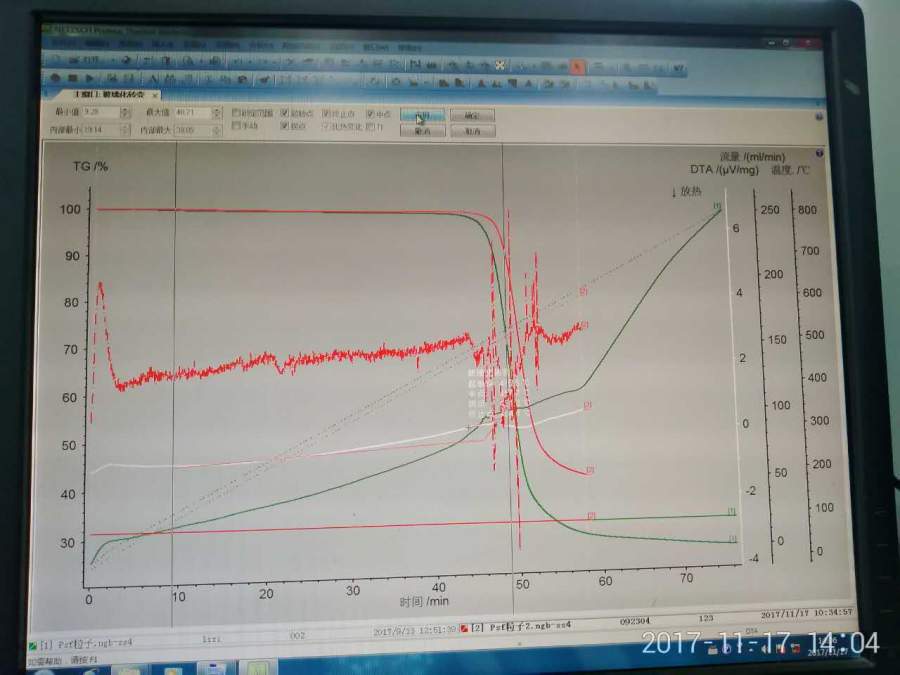900x675 pixels.
Task: Click the white X-shaped icon in top toolbar
Action: 499,65
